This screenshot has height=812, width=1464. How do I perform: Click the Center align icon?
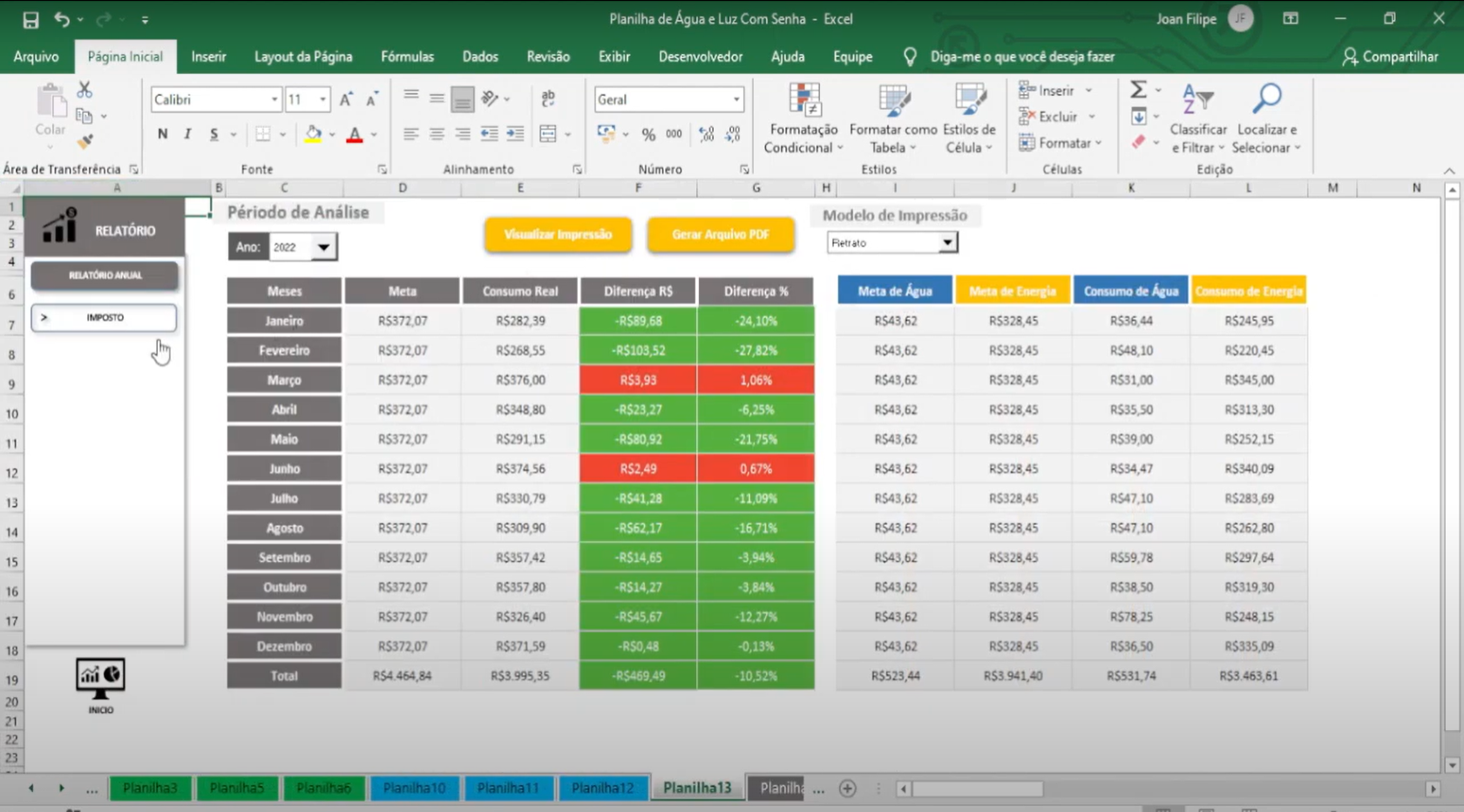437,134
